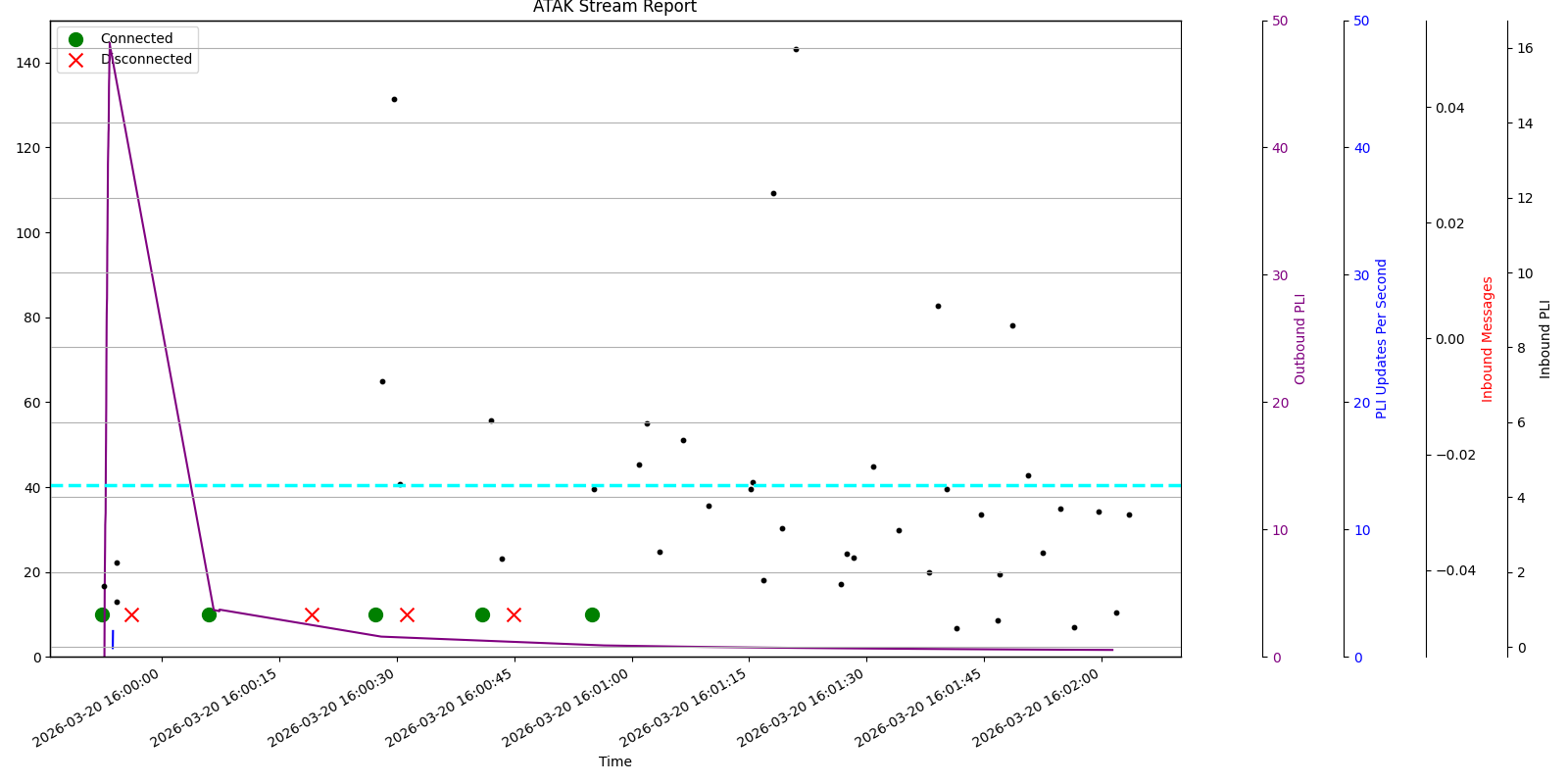This screenshot has height=784, width=1568.
Task: Click the red X between 16:00:15 and 16:00:30
Action: click(x=312, y=614)
